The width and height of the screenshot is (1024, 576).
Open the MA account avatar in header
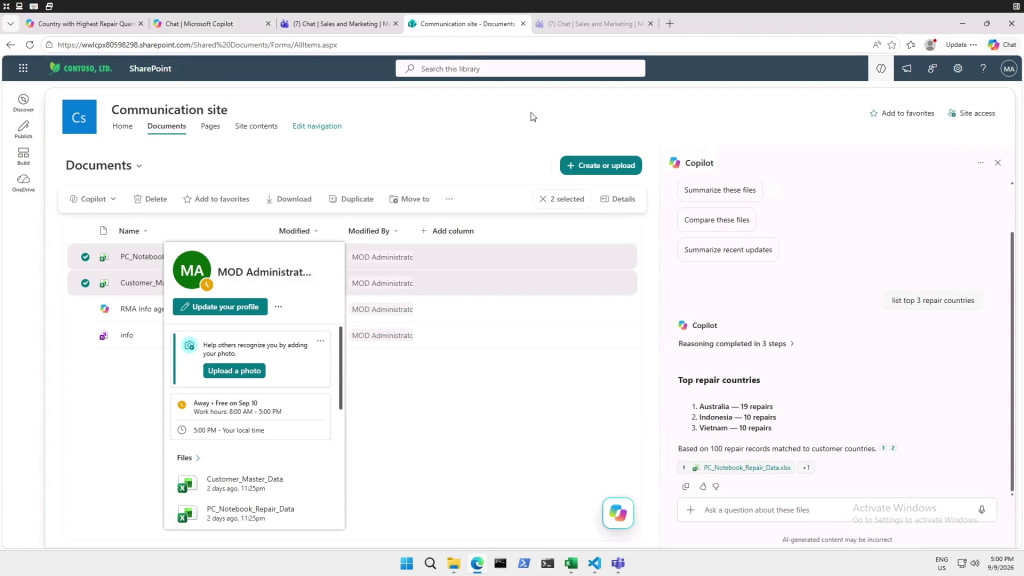[1008, 69]
